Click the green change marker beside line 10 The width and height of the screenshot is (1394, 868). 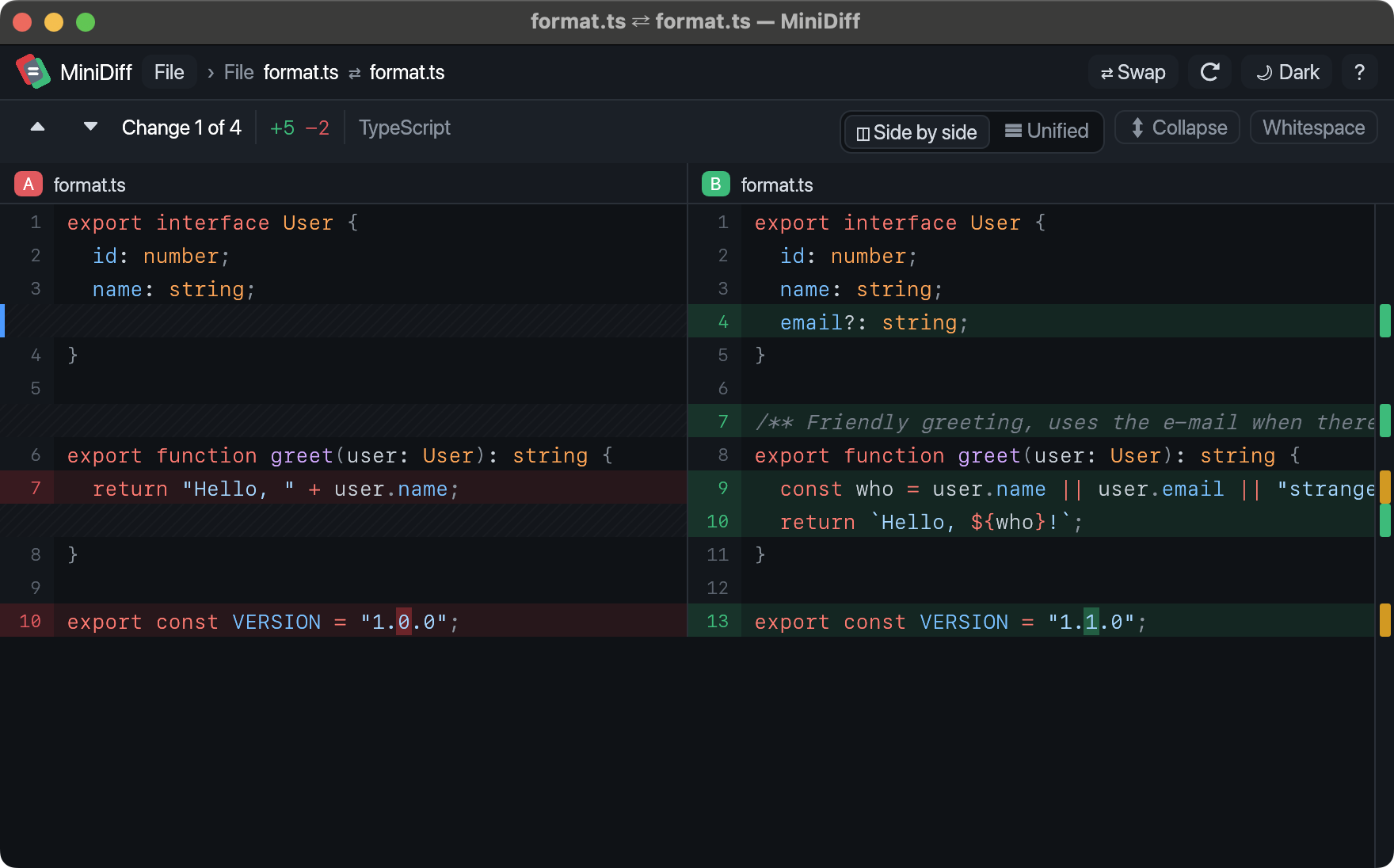(x=1385, y=520)
